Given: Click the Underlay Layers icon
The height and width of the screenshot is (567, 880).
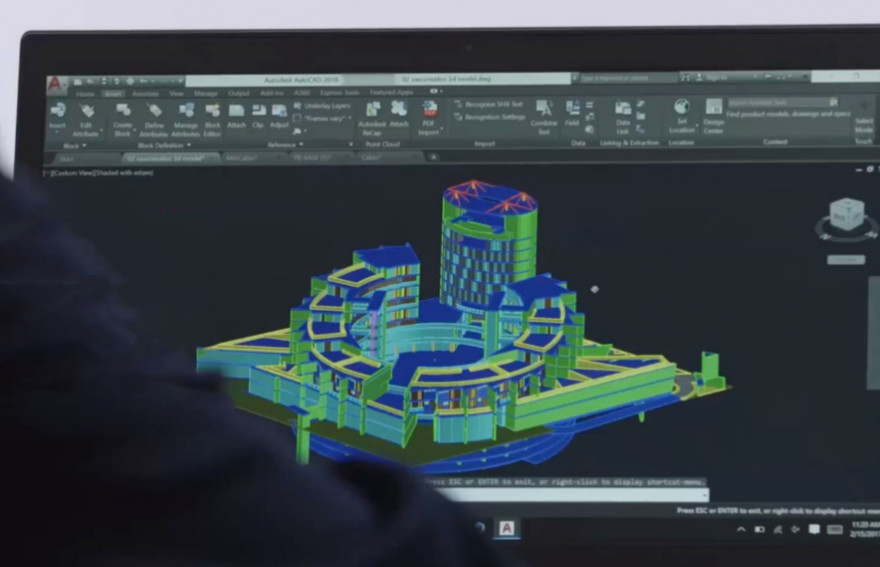Looking at the screenshot, I should 297,106.
